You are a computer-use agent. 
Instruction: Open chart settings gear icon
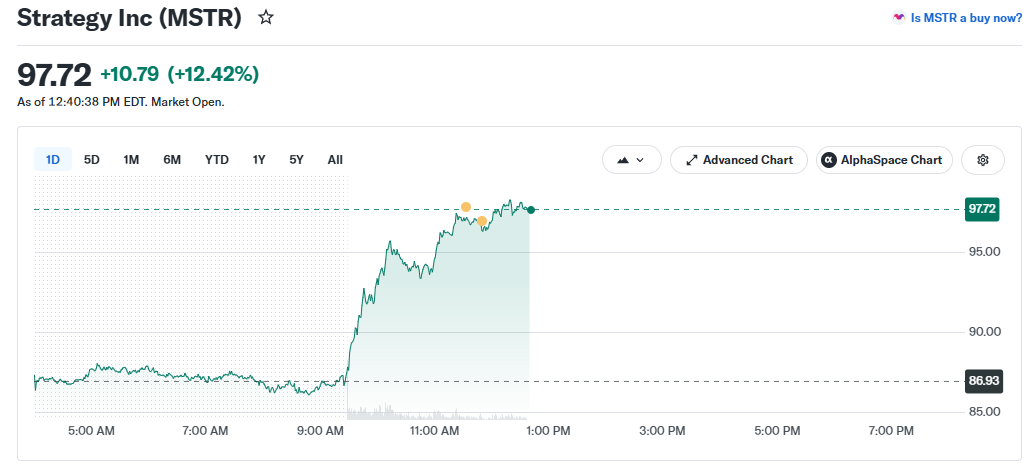coord(982,160)
